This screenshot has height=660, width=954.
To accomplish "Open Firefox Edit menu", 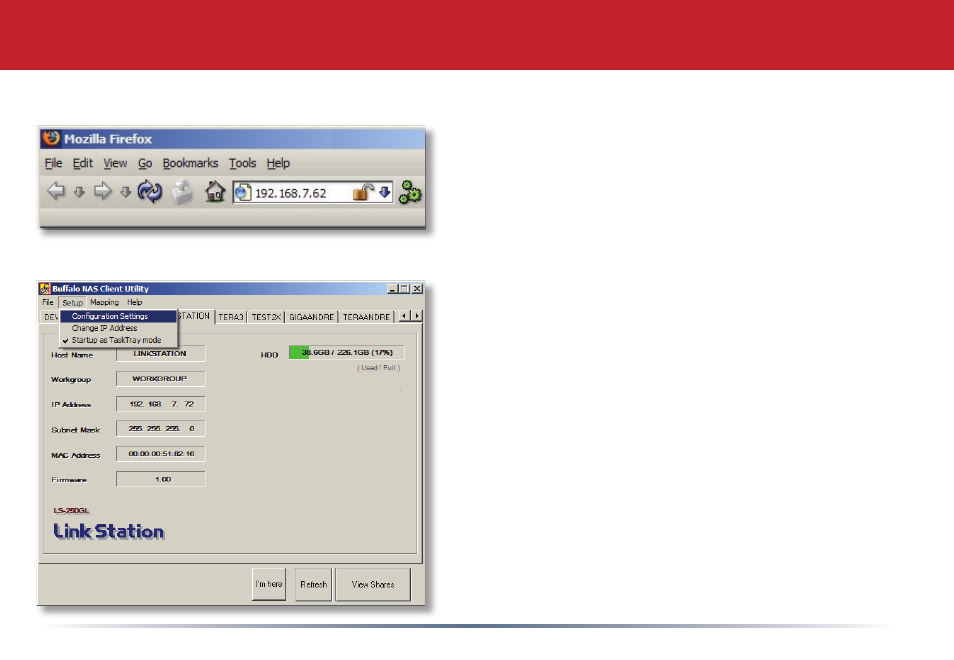I will click(83, 163).
